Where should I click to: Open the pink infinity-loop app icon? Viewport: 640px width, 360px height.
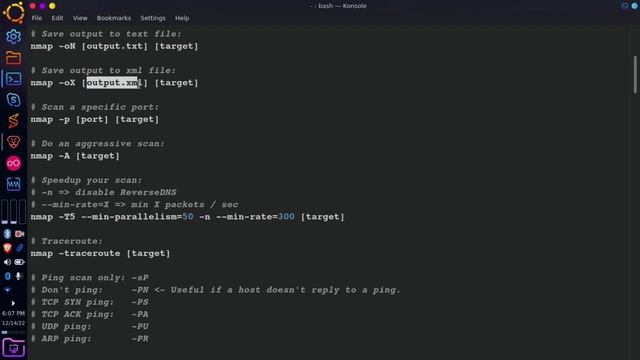(13, 163)
